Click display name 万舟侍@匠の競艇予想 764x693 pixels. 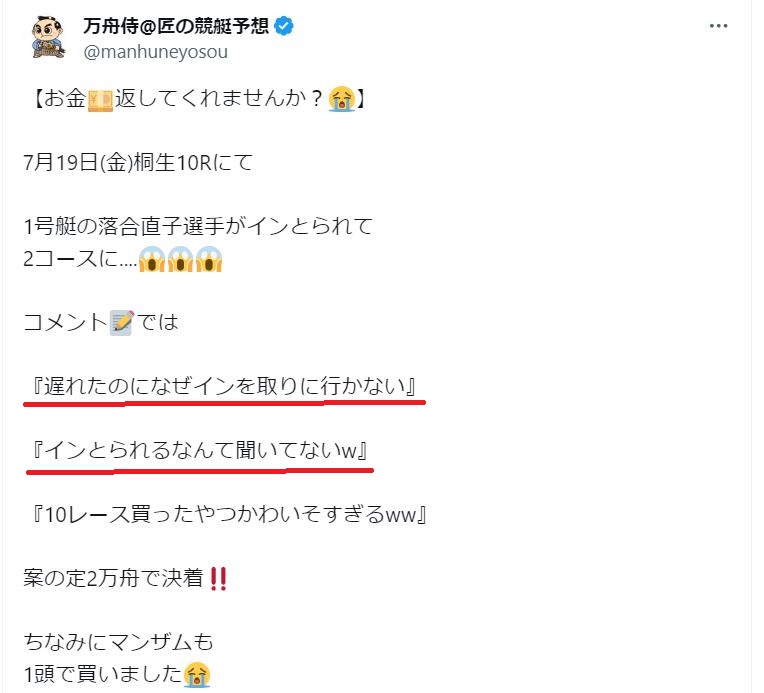(x=176, y=26)
